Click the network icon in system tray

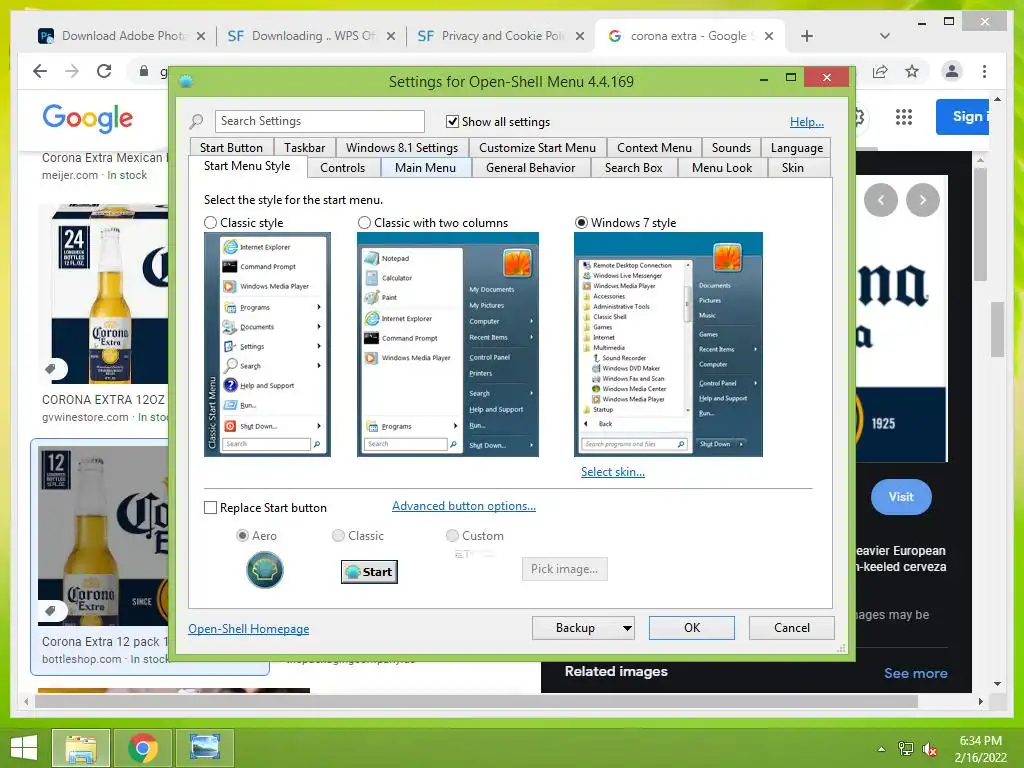point(905,749)
